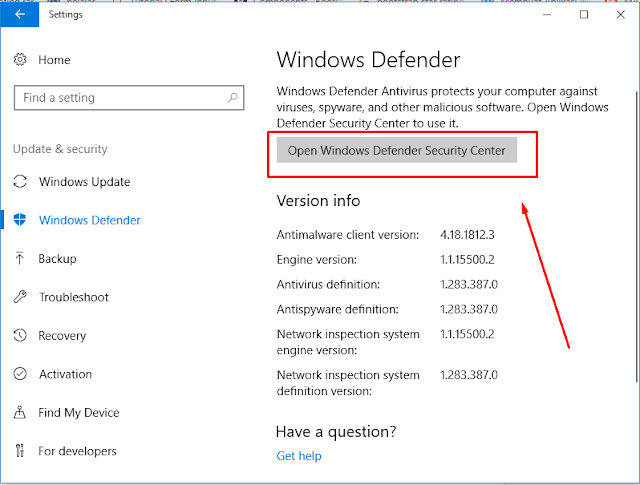Click the Windows Defender shield icon

pos(20,220)
